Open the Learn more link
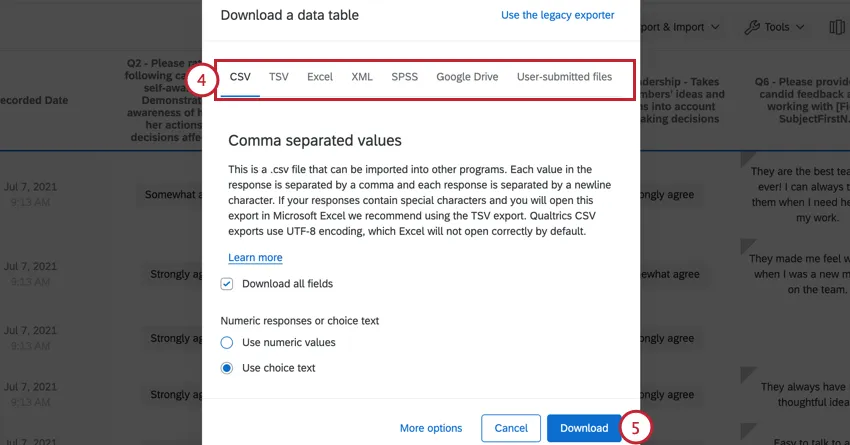 click(255, 257)
